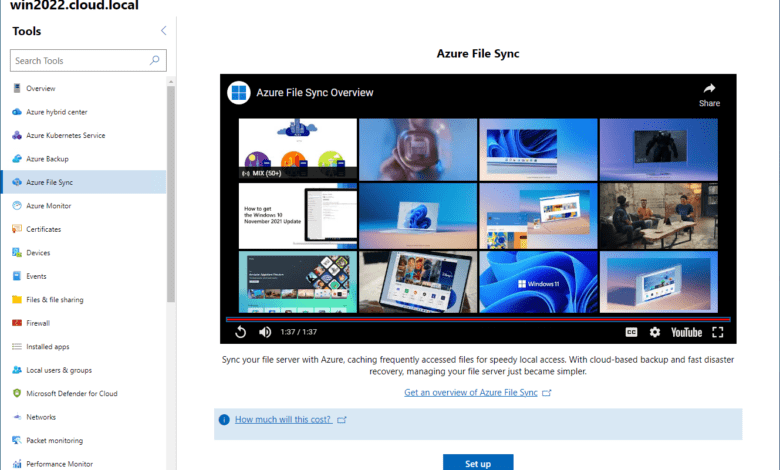Replay the Azure File Sync video
Image resolution: width=780 pixels, height=470 pixels.
coord(240,332)
